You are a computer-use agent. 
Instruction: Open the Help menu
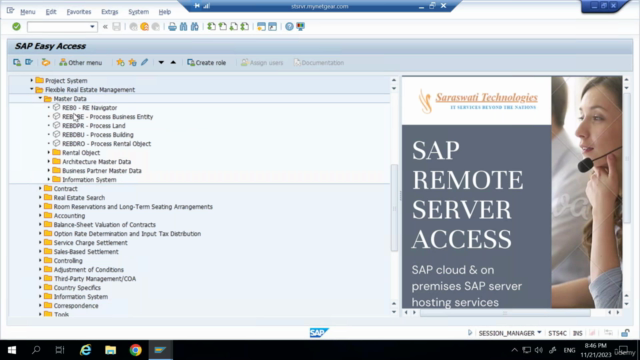164,12
